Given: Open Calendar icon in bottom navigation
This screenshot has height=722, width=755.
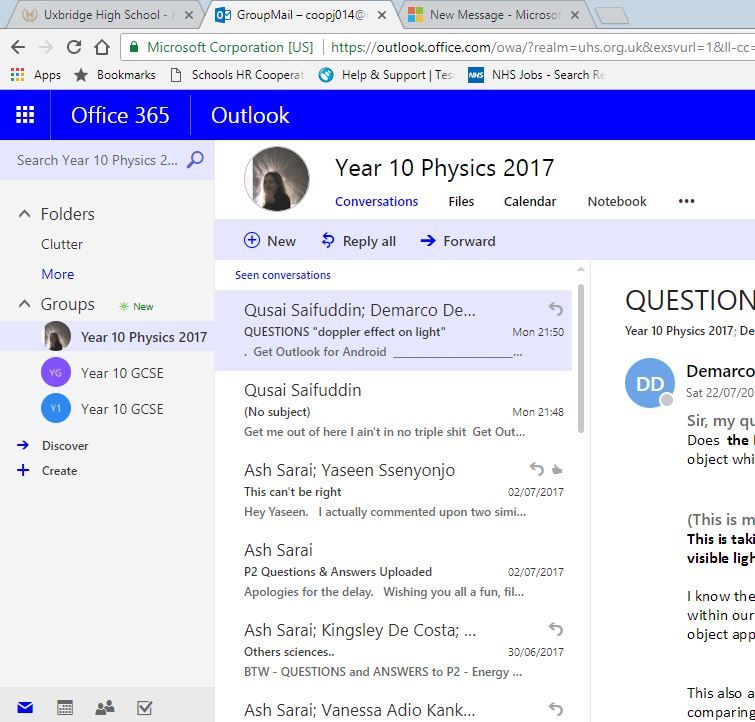Looking at the screenshot, I should coord(65,707).
